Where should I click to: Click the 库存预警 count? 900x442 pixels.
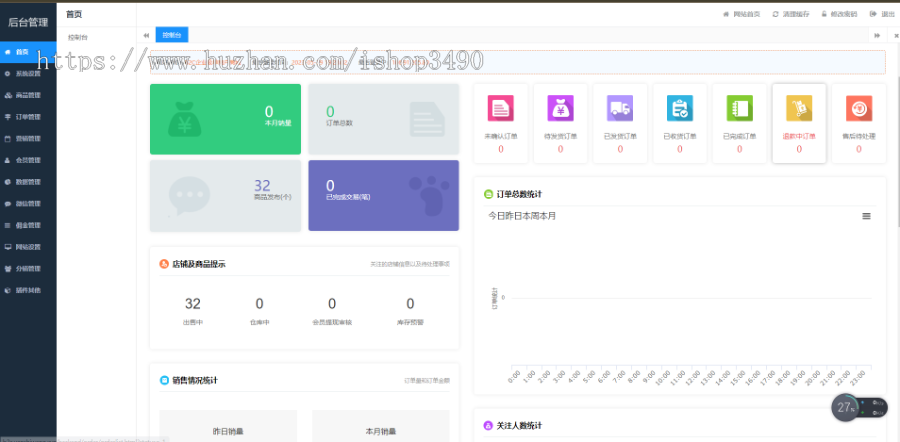pos(410,304)
